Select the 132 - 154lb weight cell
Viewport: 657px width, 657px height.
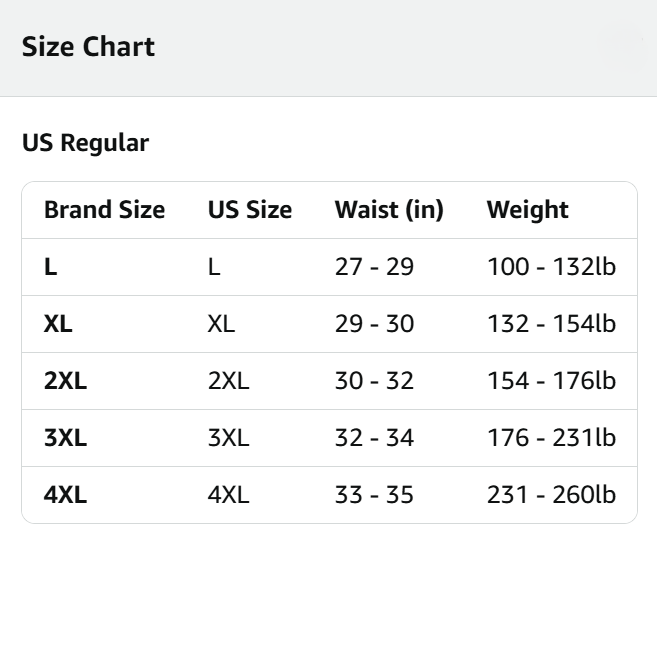551,324
